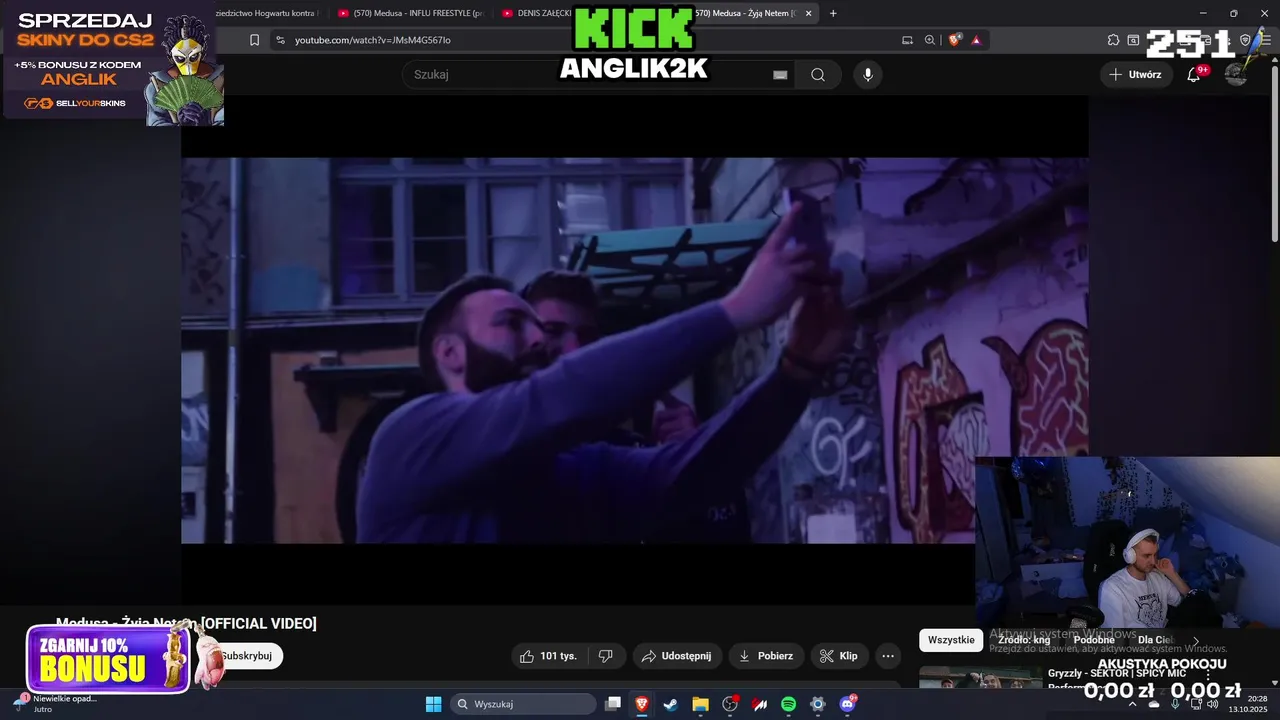Viewport: 1280px width, 720px height.
Task: Bookmark this page in address bar
Action: tap(254, 40)
